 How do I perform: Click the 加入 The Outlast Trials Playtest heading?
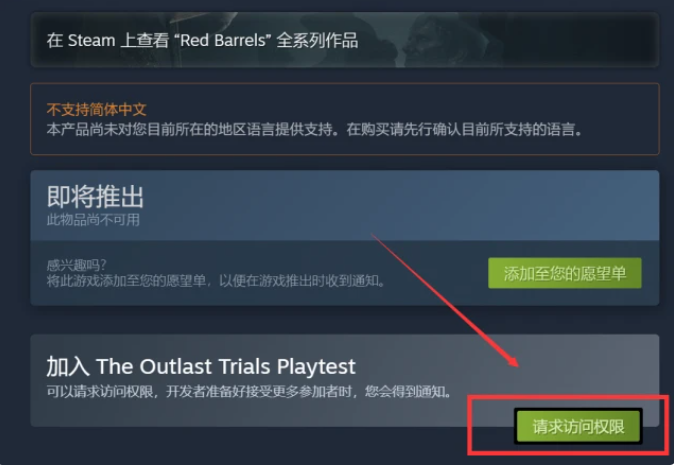201,367
